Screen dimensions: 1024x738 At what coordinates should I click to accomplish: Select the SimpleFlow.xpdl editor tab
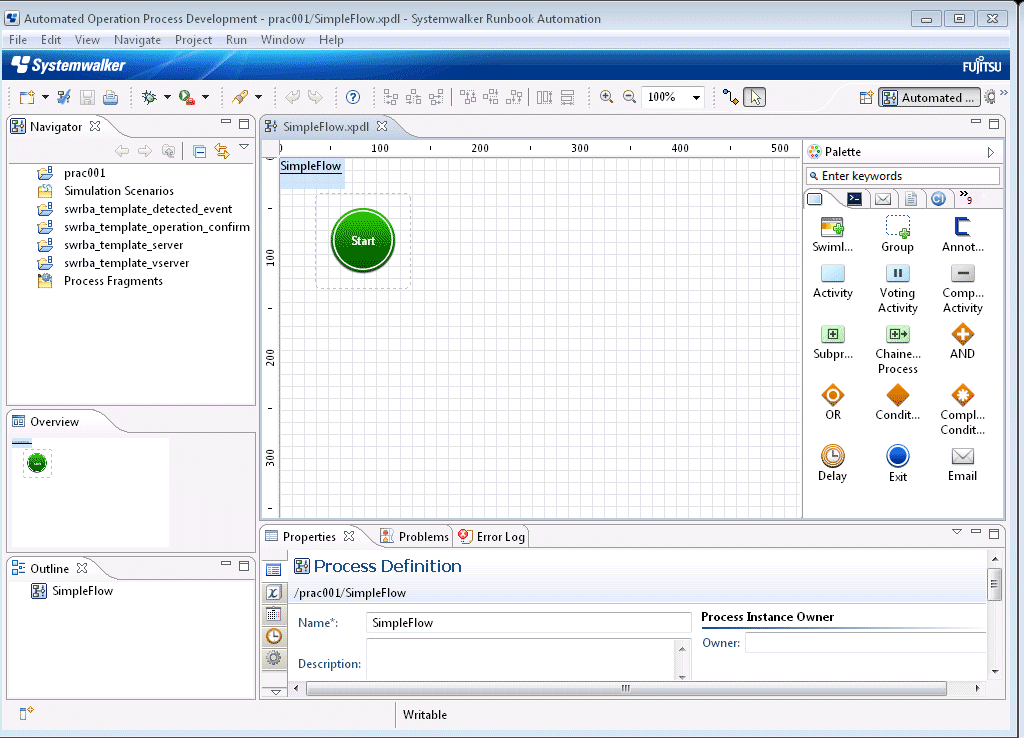pyautogui.click(x=326, y=126)
